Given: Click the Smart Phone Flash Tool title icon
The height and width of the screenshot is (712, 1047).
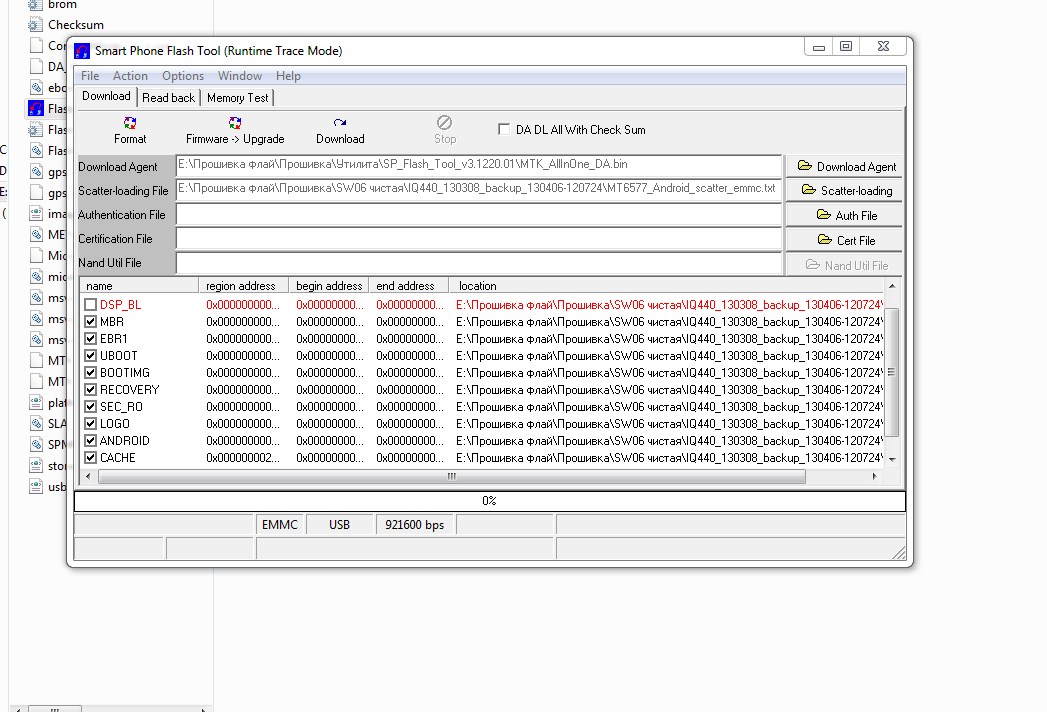Looking at the screenshot, I should pos(82,50).
